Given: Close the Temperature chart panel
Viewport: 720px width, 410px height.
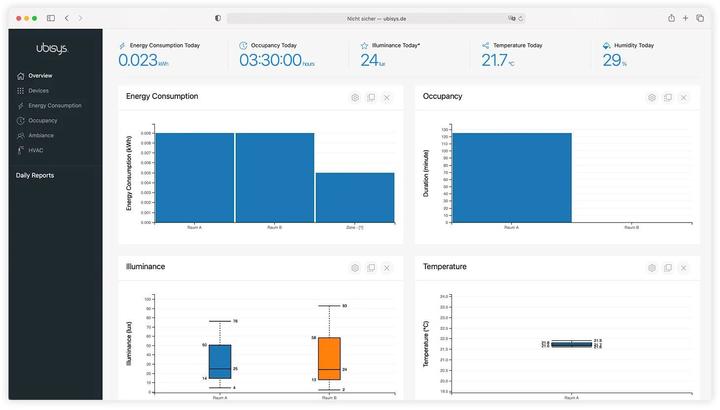Looking at the screenshot, I should coord(684,268).
